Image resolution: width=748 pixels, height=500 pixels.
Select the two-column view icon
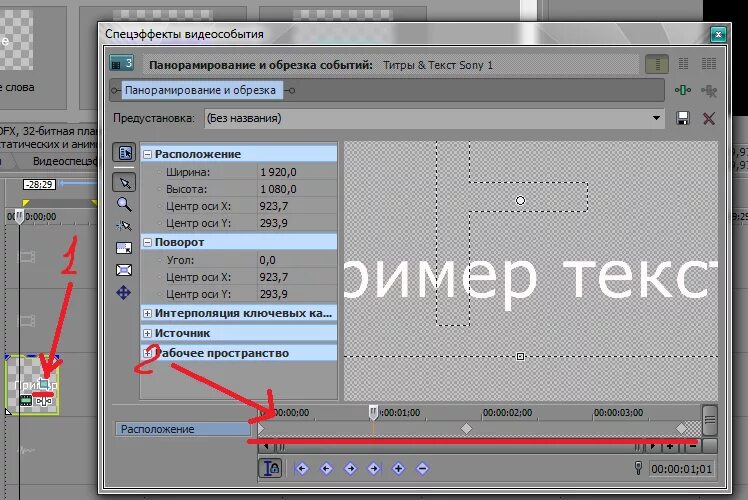click(x=683, y=64)
